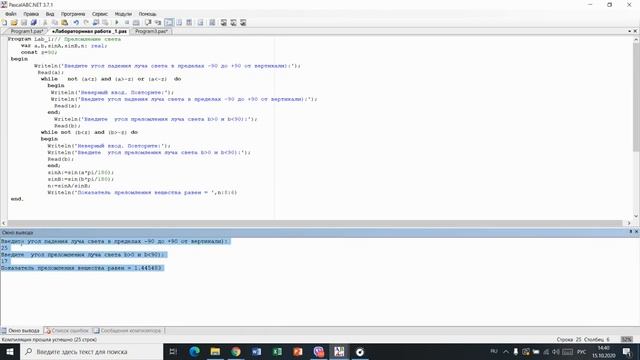Create a new file with toolbar icon
Image resolution: width=640 pixels, height=360 pixels.
(x=4, y=22)
